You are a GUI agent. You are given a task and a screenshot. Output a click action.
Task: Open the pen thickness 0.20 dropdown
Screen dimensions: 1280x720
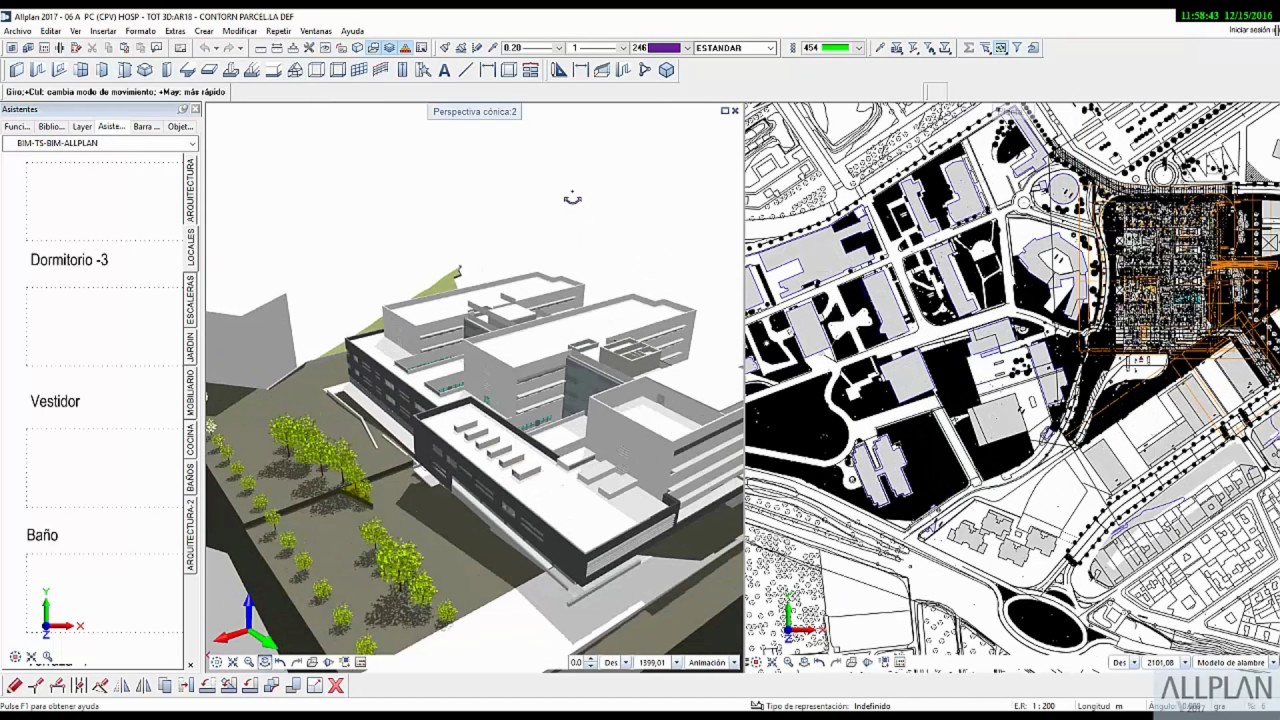coord(559,48)
